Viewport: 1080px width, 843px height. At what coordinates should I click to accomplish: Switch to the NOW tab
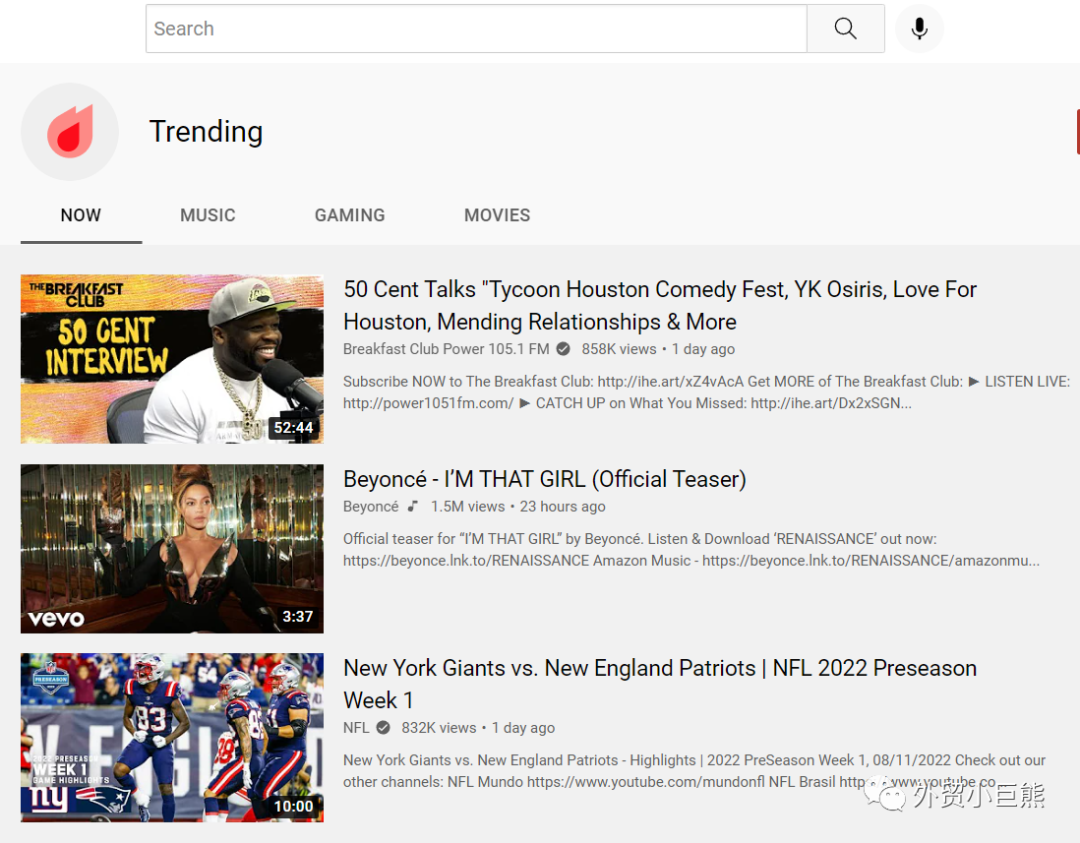81,216
